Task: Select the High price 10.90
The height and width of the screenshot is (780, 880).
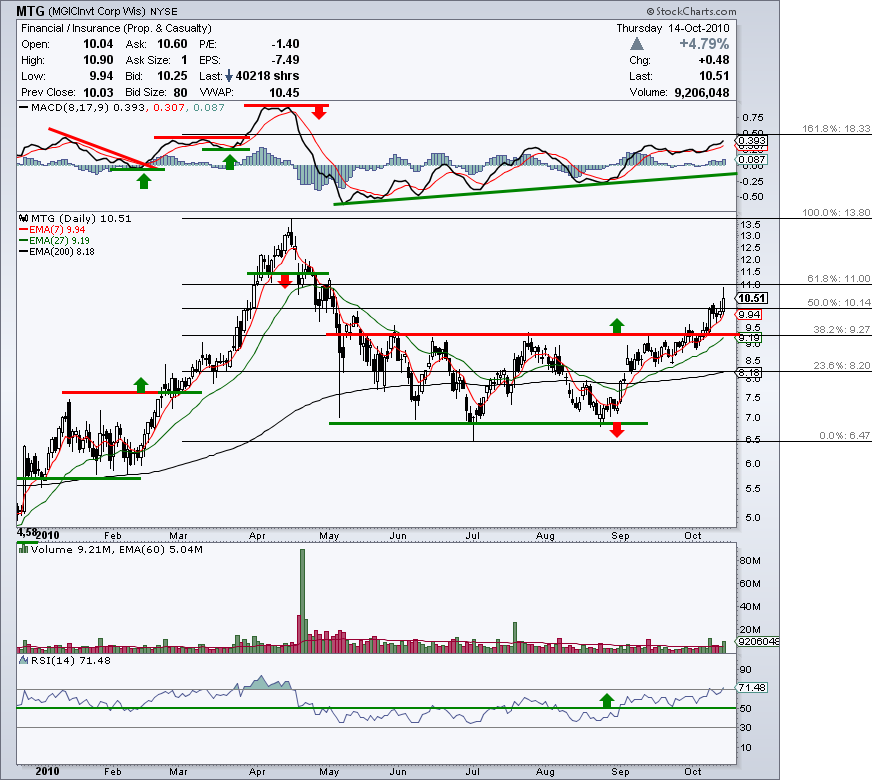Action: (x=98, y=60)
